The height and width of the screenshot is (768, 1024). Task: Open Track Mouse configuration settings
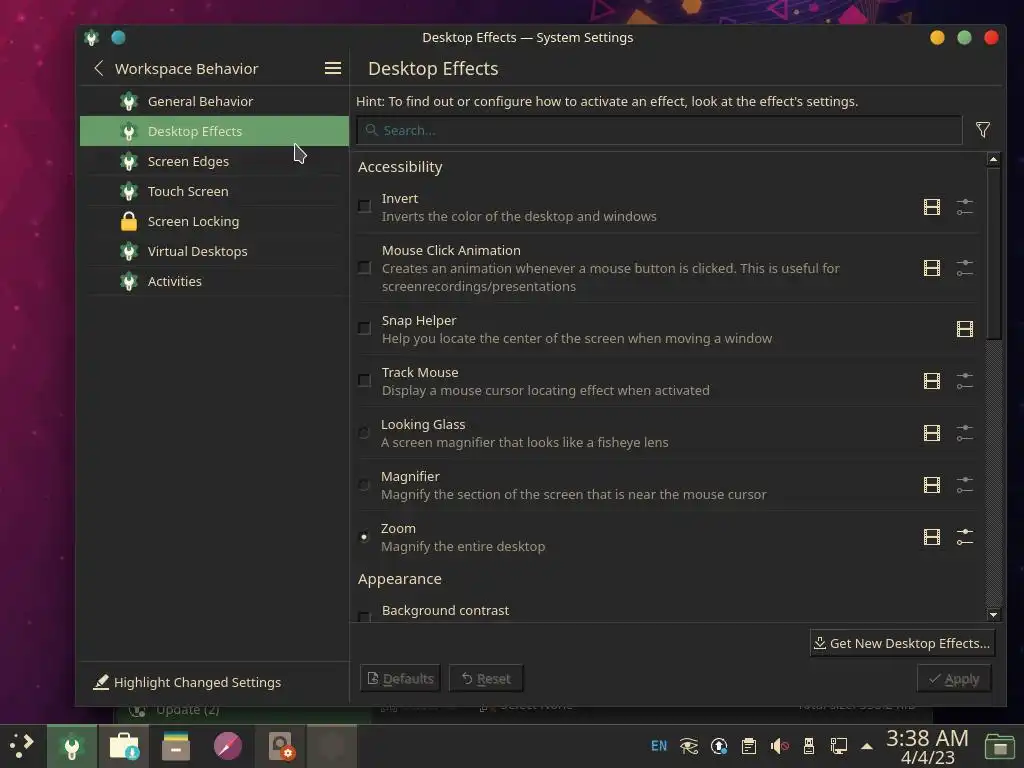tap(965, 381)
